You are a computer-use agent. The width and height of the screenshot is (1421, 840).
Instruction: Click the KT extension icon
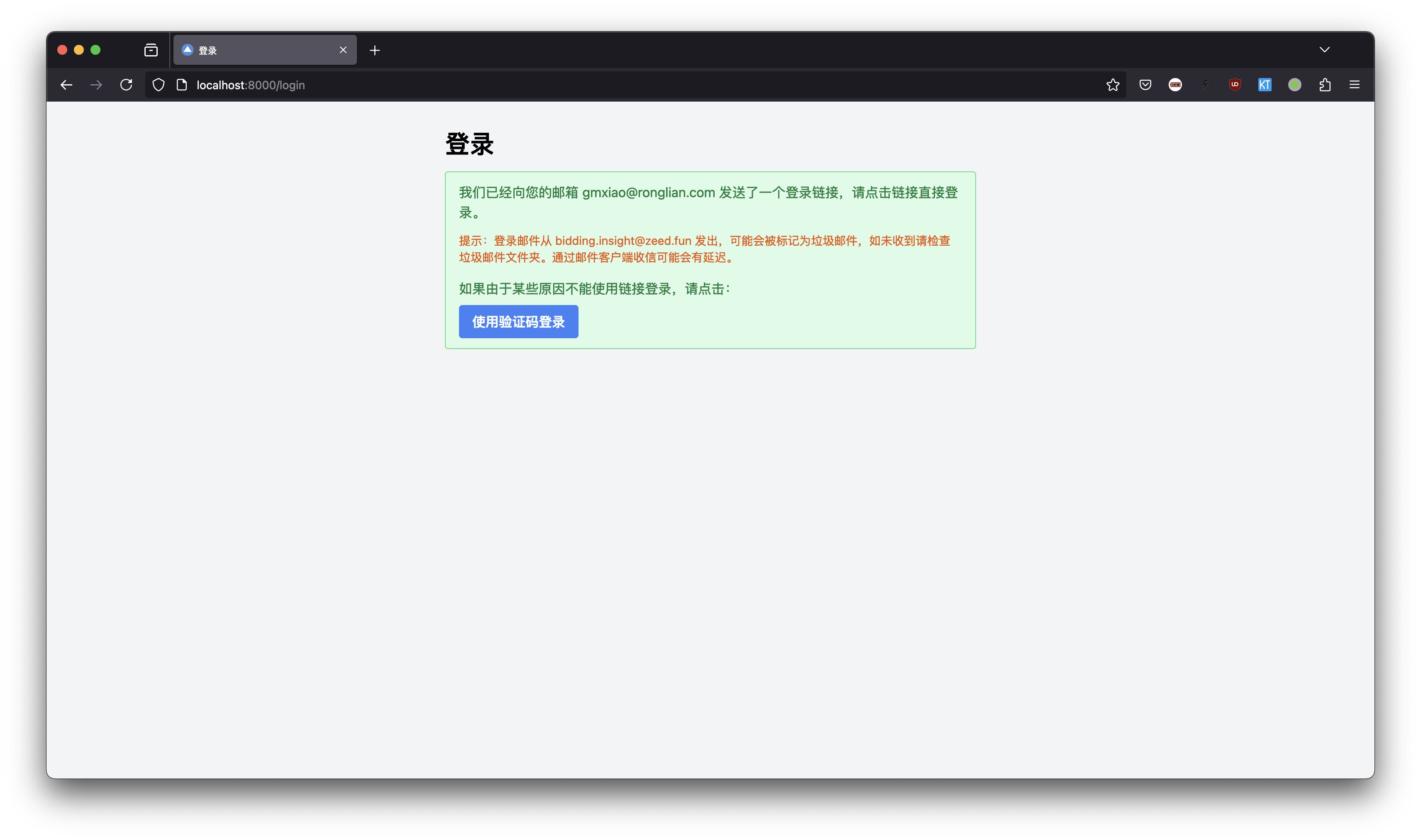pyautogui.click(x=1264, y=85)
